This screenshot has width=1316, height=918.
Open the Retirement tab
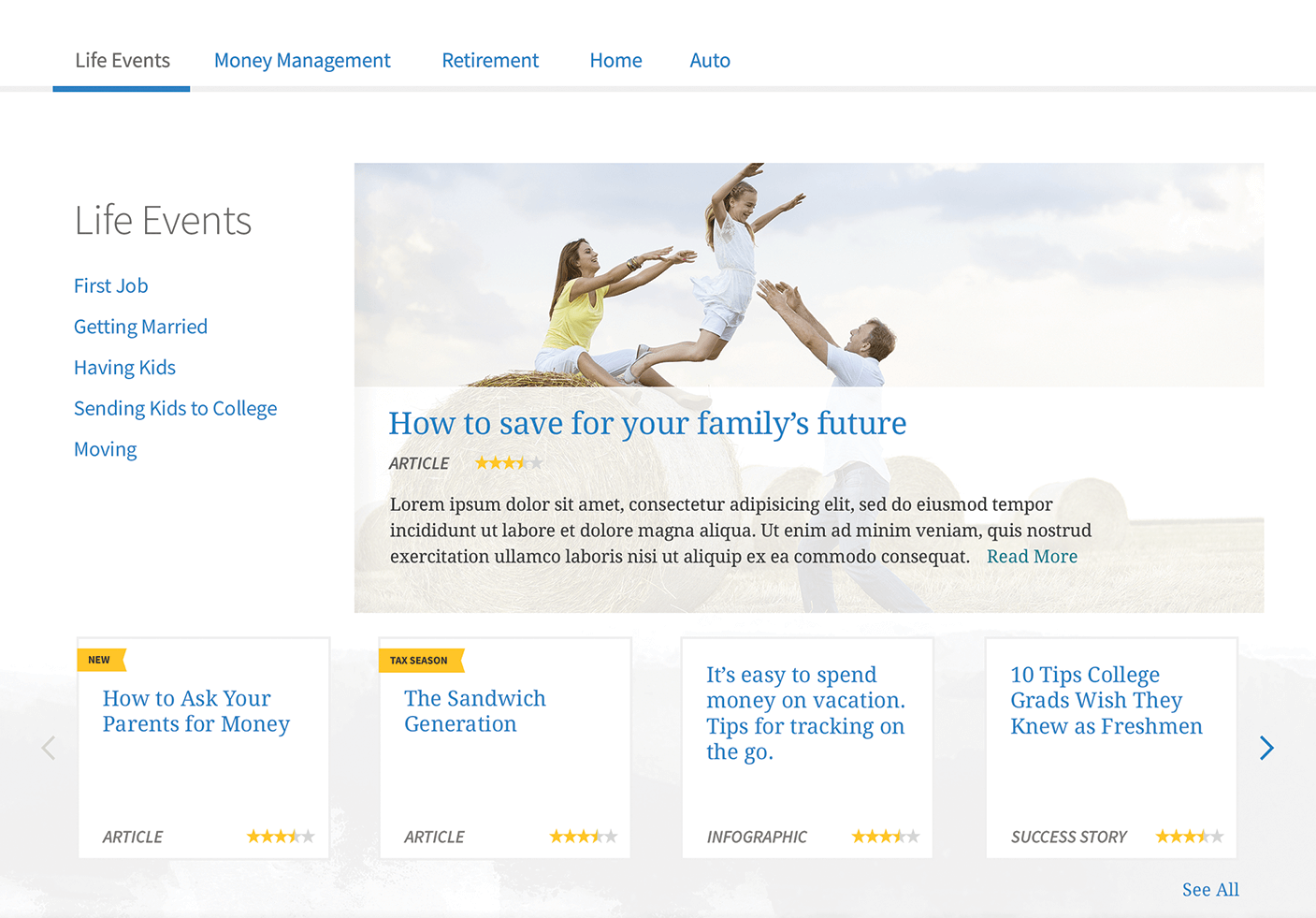[x=490, y=61]
